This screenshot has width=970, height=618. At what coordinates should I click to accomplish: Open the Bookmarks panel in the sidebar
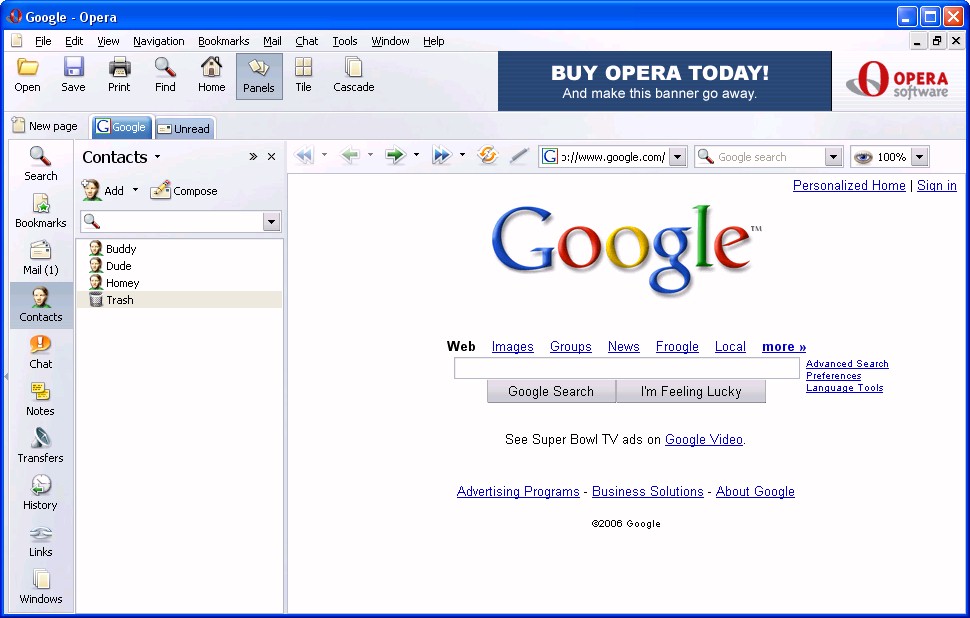pyautogui.click(x=40, y=211)
